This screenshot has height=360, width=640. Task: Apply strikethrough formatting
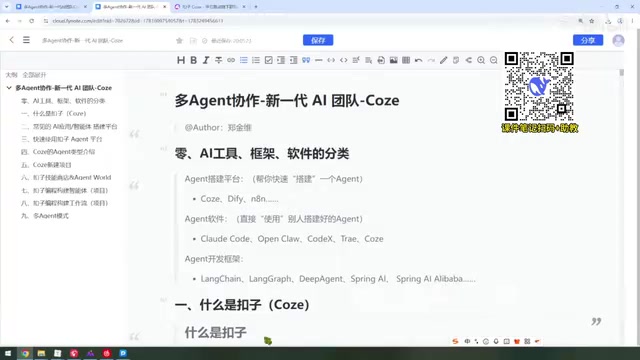[219, 60]
